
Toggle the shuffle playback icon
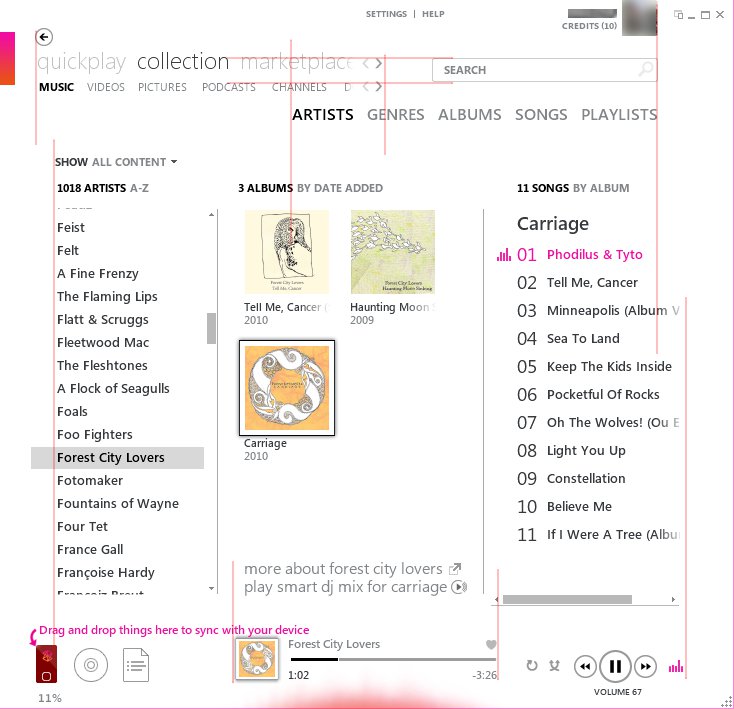(555, 665)
